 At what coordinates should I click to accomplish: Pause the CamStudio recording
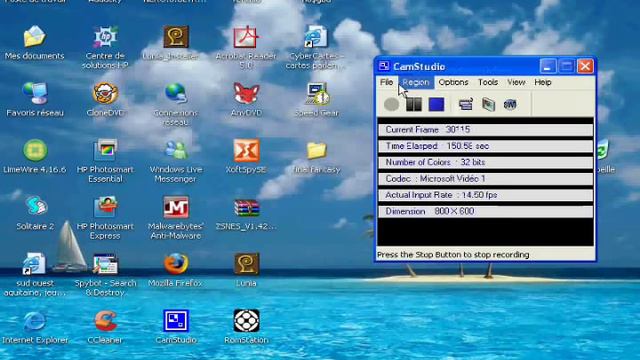tap(414, 104)
